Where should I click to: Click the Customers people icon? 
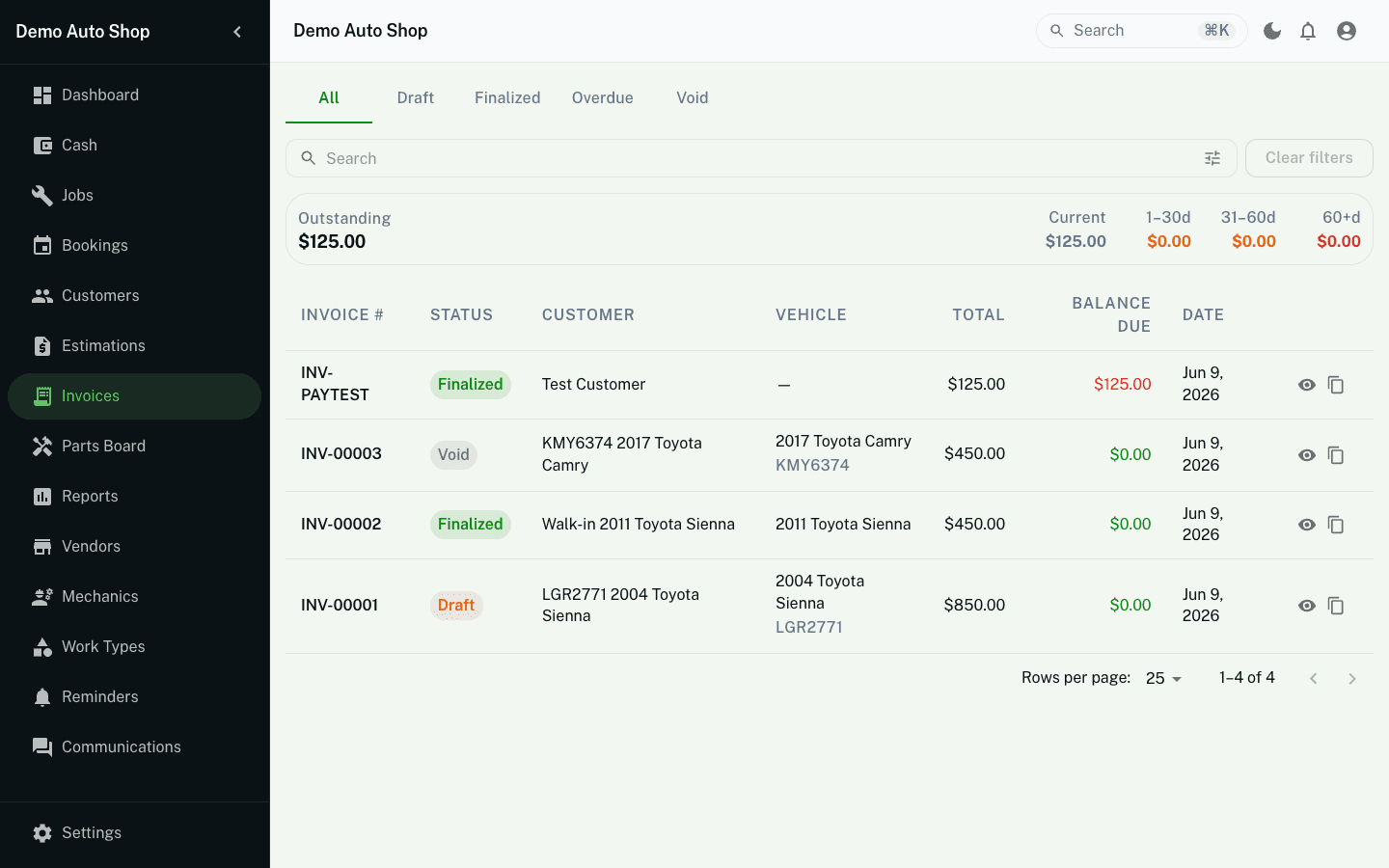42,296
